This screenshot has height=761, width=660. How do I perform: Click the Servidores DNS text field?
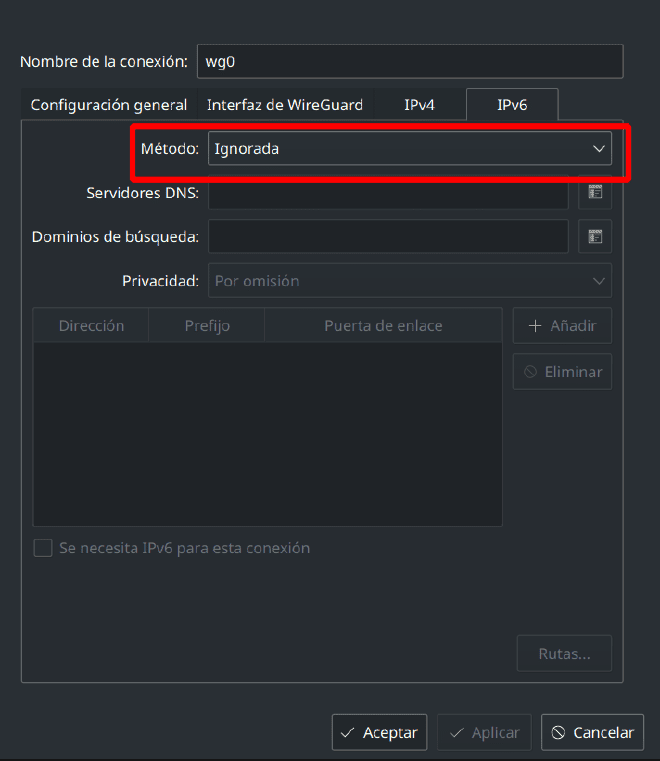(388, 192)
